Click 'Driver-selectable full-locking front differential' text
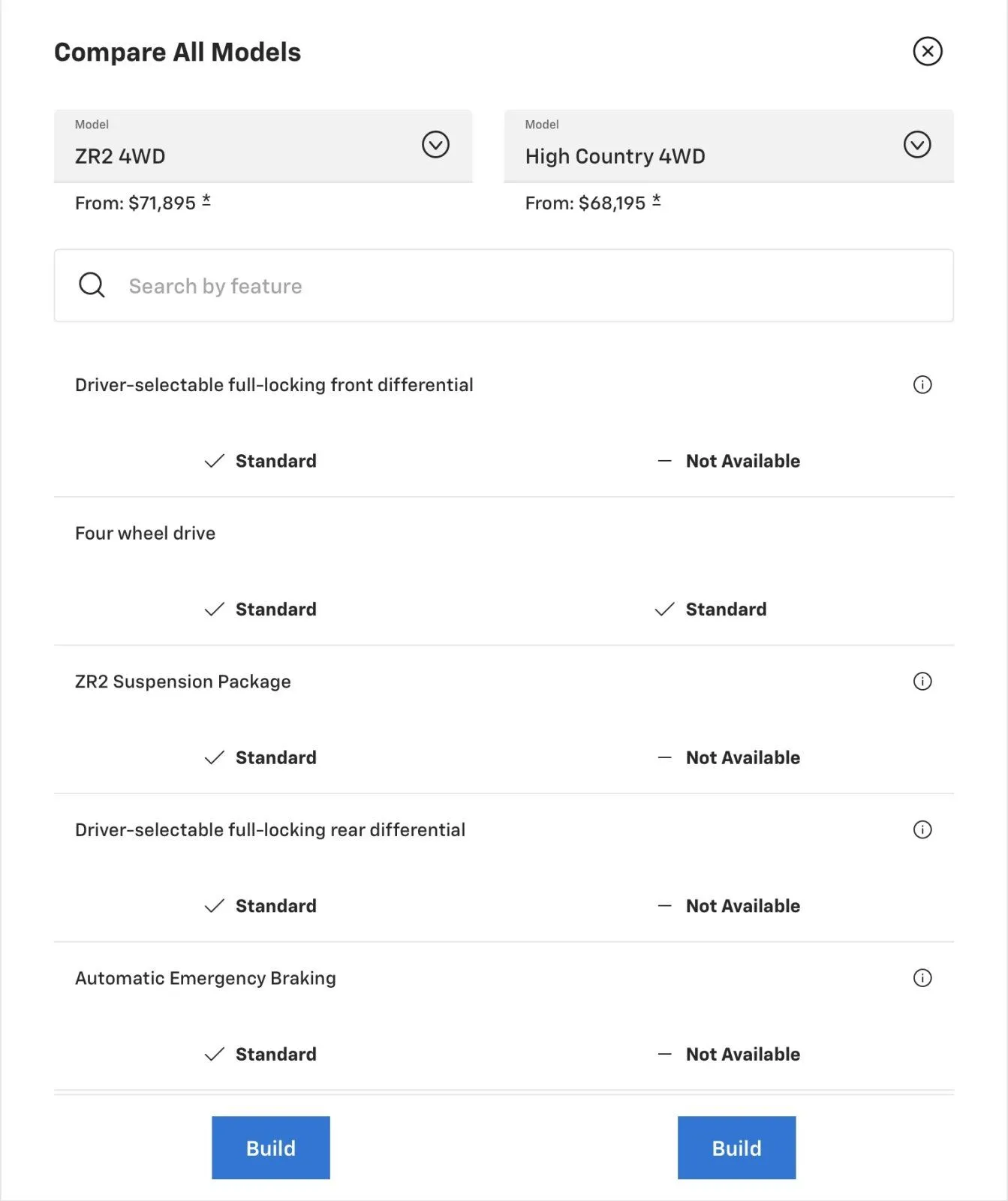 click(x=274, y=385)
